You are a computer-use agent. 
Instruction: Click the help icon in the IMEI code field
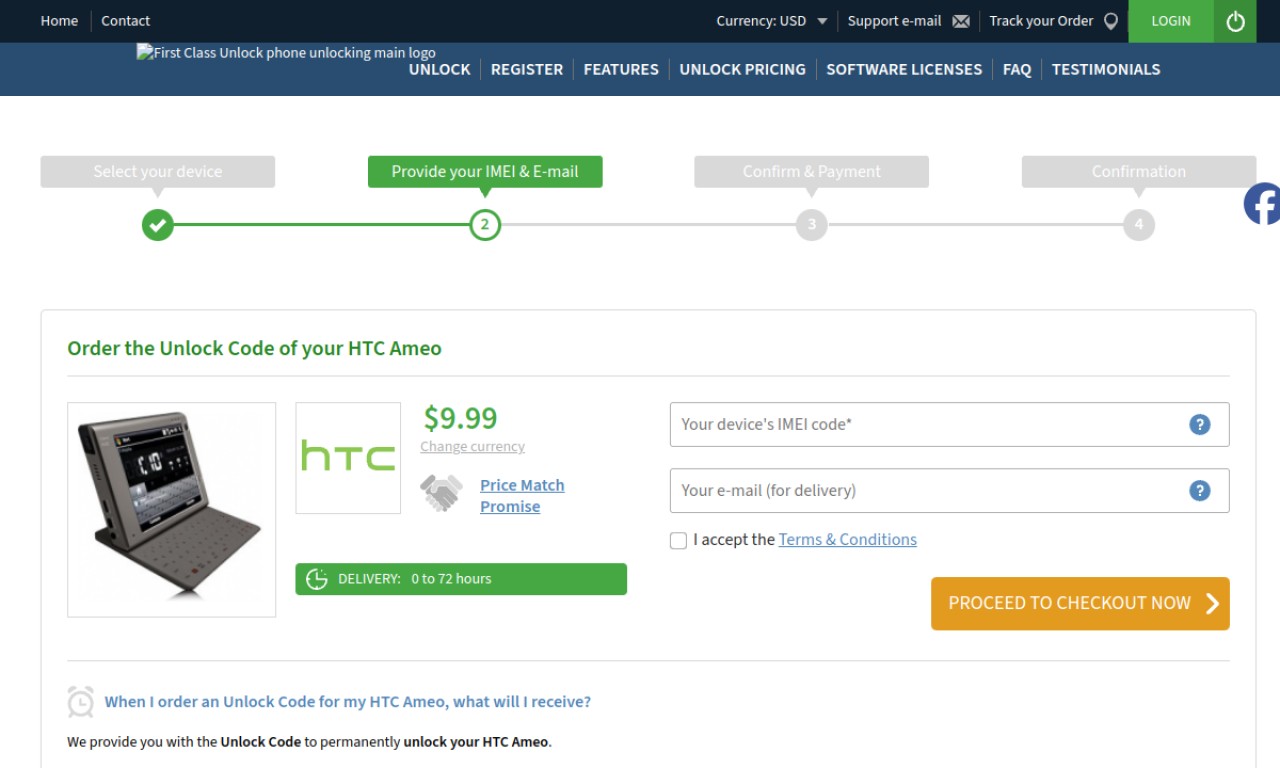click(1200, 425)
